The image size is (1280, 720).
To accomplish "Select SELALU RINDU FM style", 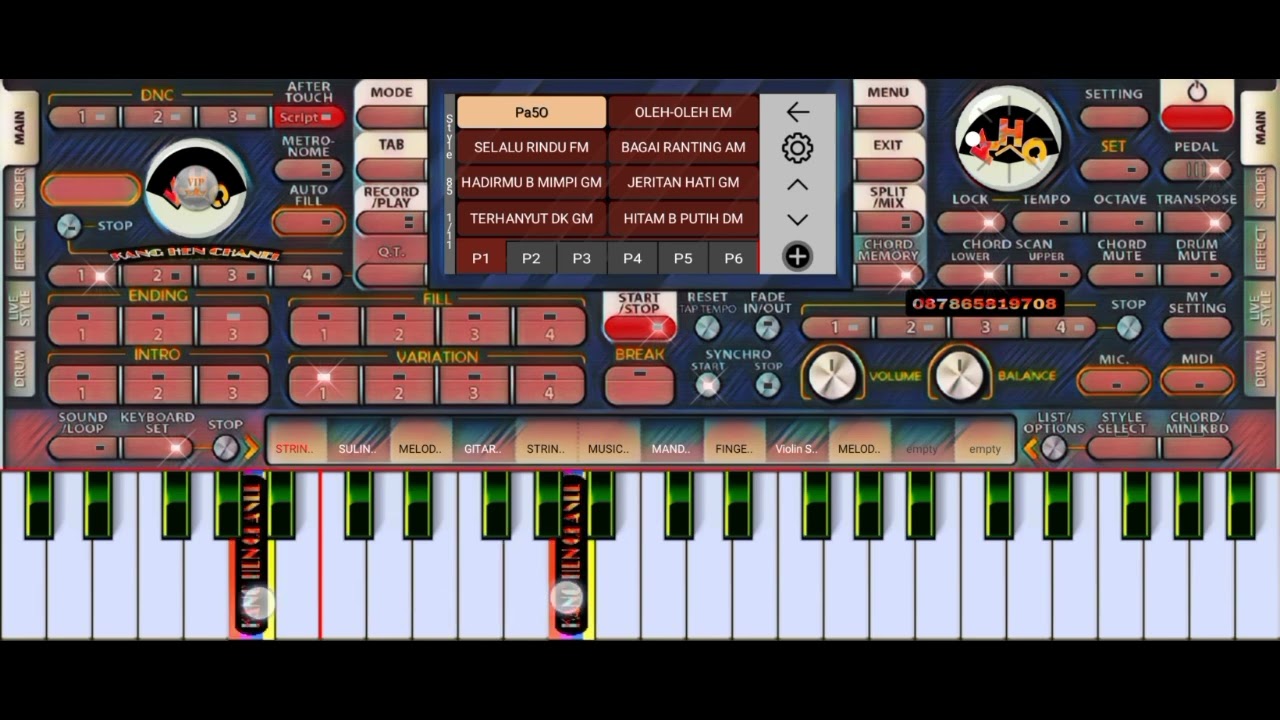I will tap(531, 147).
